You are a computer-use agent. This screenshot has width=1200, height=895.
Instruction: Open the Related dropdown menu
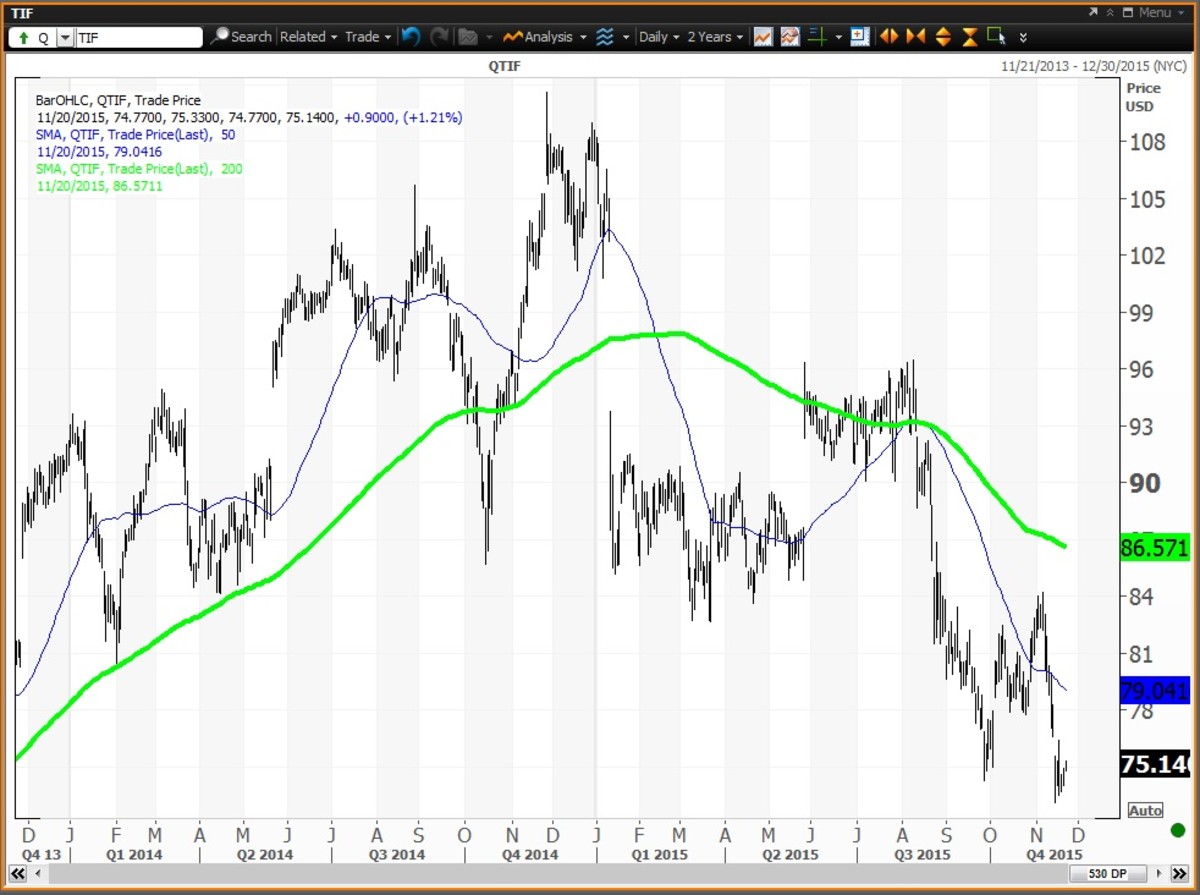click(308, 37)
